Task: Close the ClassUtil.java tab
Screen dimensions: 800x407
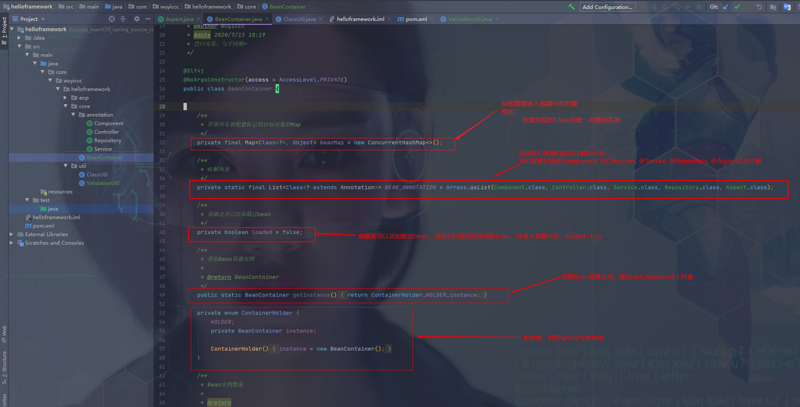Action: pos(320,19)
